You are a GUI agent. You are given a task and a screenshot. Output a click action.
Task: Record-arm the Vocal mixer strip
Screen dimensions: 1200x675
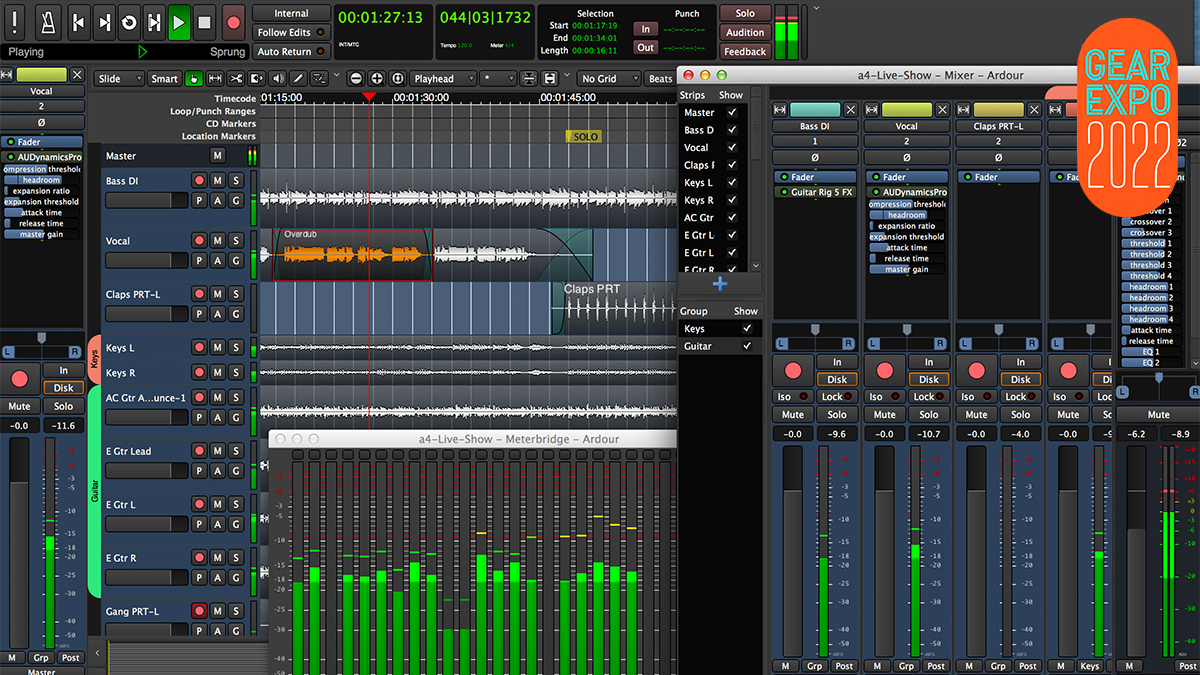point(885,371)
